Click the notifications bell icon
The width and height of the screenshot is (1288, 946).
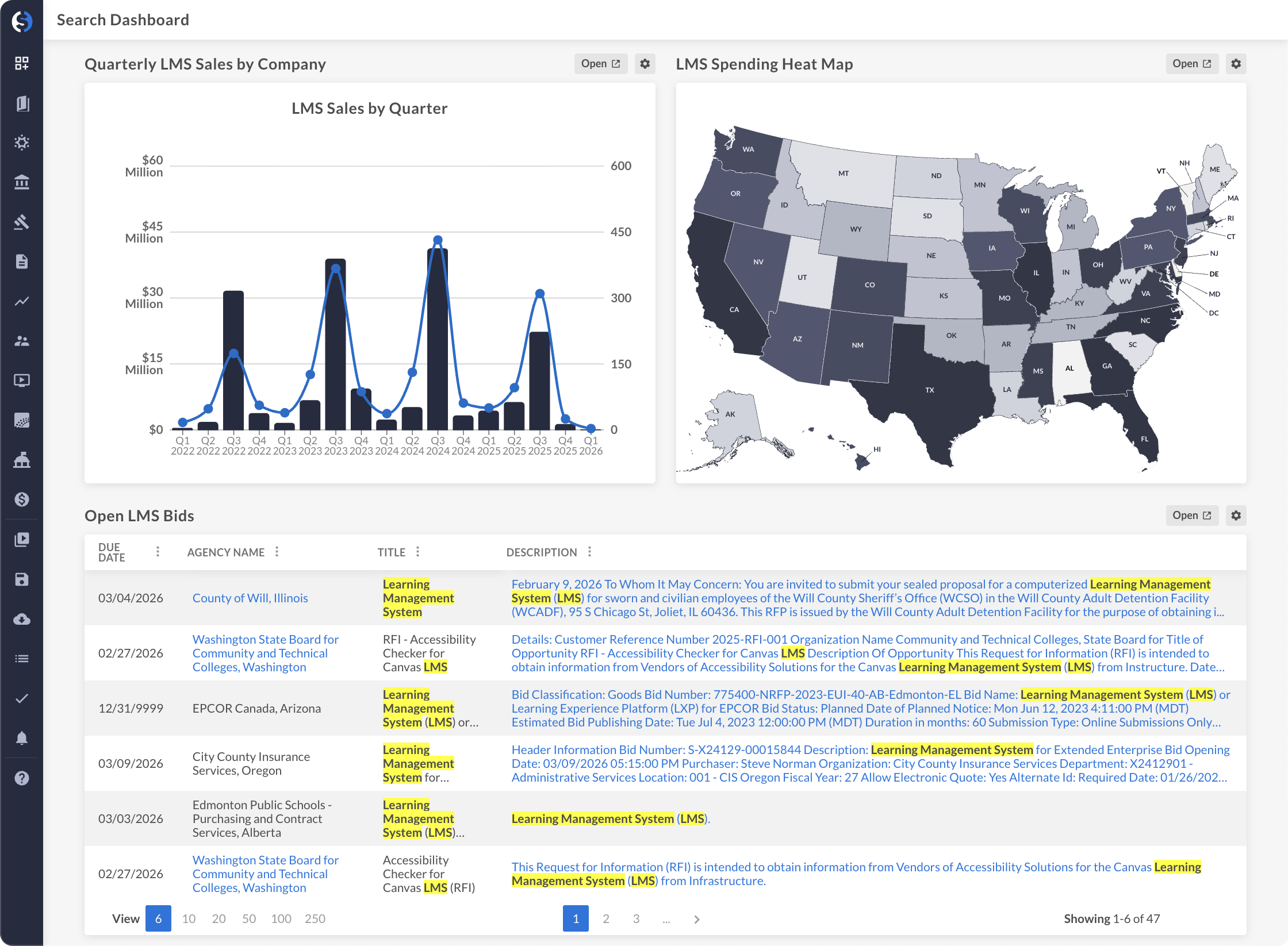(22, 738)
